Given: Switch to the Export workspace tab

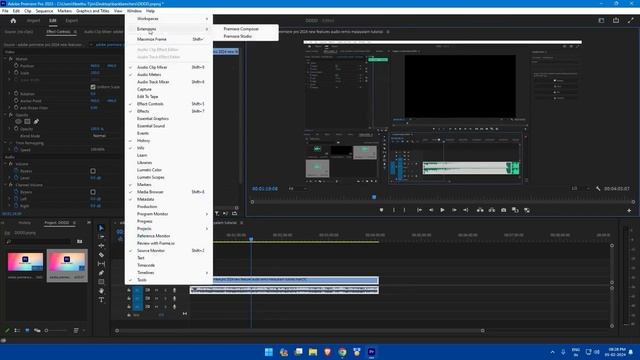Looking at the screenshot, I should pos(71,20).
